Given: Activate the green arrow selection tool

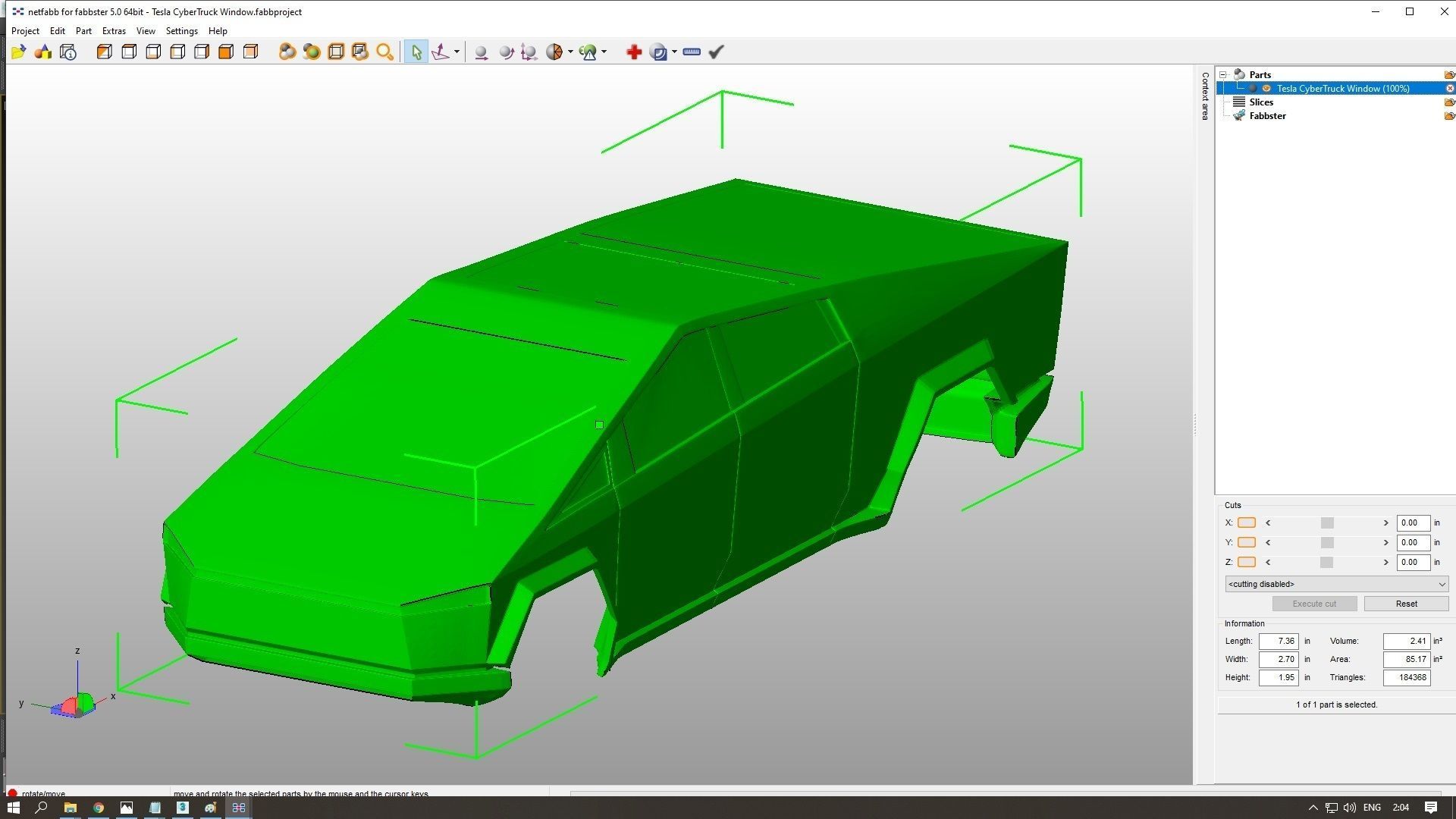Looking at the screenshot, I should point(416,52).
